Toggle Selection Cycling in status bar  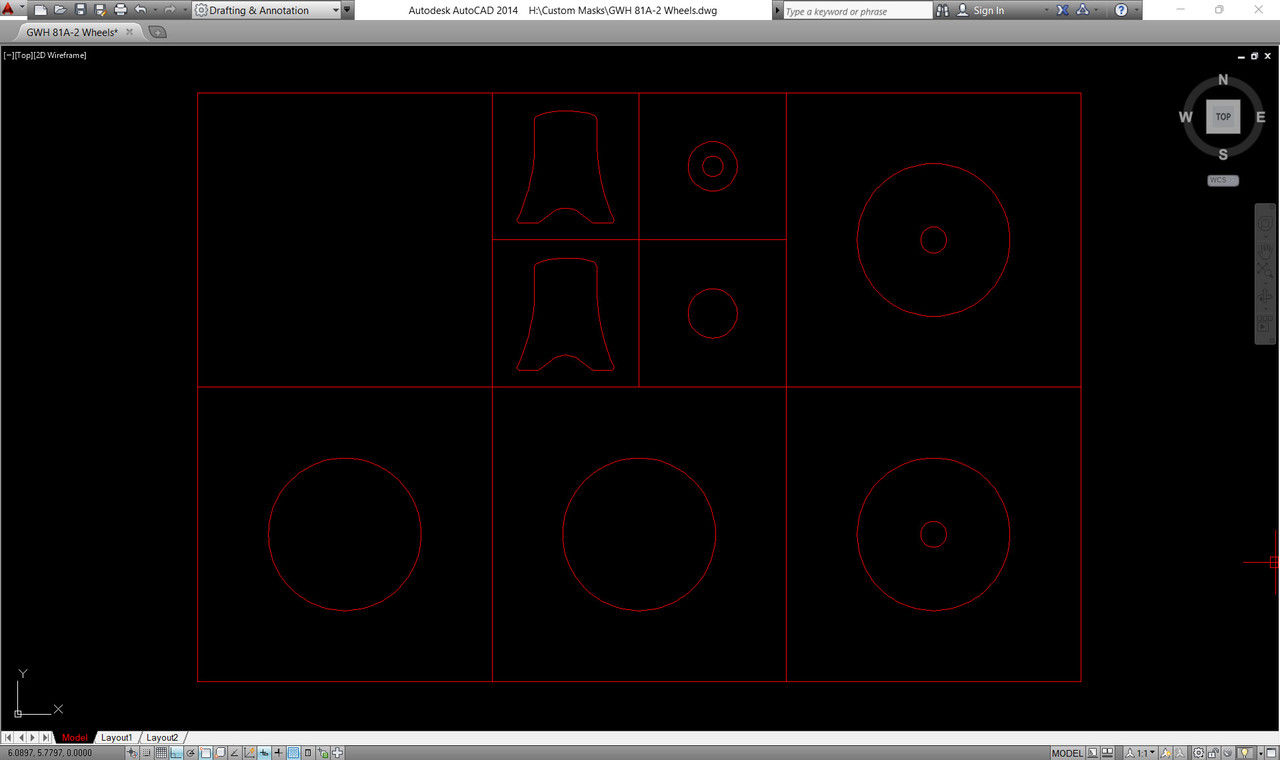coord(322,753)
